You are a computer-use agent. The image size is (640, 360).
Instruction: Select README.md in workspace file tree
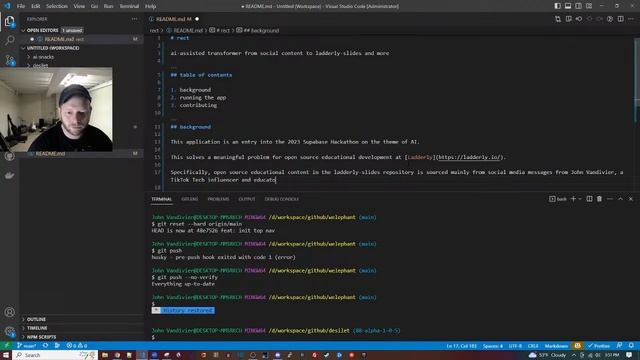point(50,154)
